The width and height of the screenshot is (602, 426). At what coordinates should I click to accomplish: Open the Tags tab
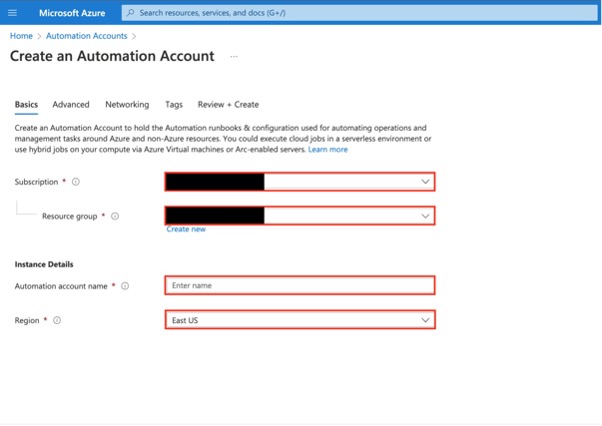click(x=174, y=104)
